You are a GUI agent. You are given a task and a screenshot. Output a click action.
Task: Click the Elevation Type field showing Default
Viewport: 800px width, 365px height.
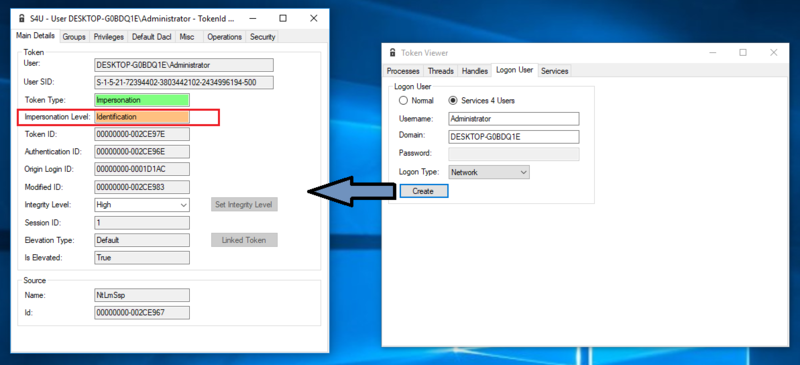coord(142,240)
